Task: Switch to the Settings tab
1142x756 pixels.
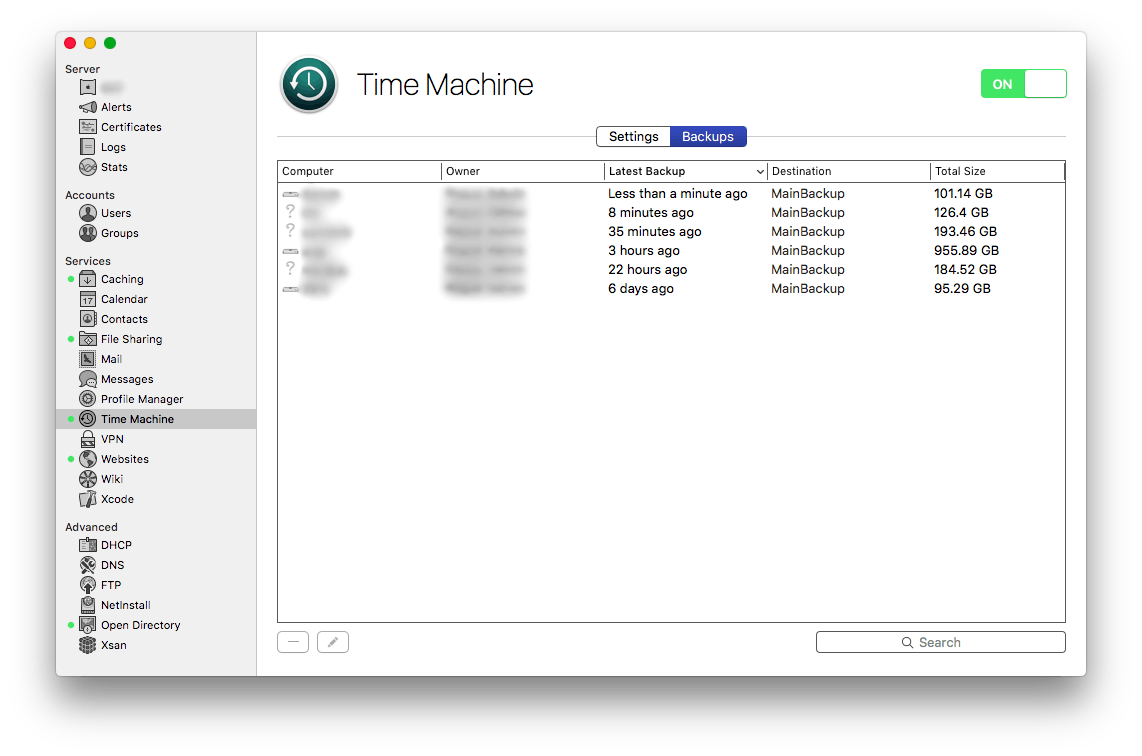Action: pyautogui.click(x=633, y=136)
